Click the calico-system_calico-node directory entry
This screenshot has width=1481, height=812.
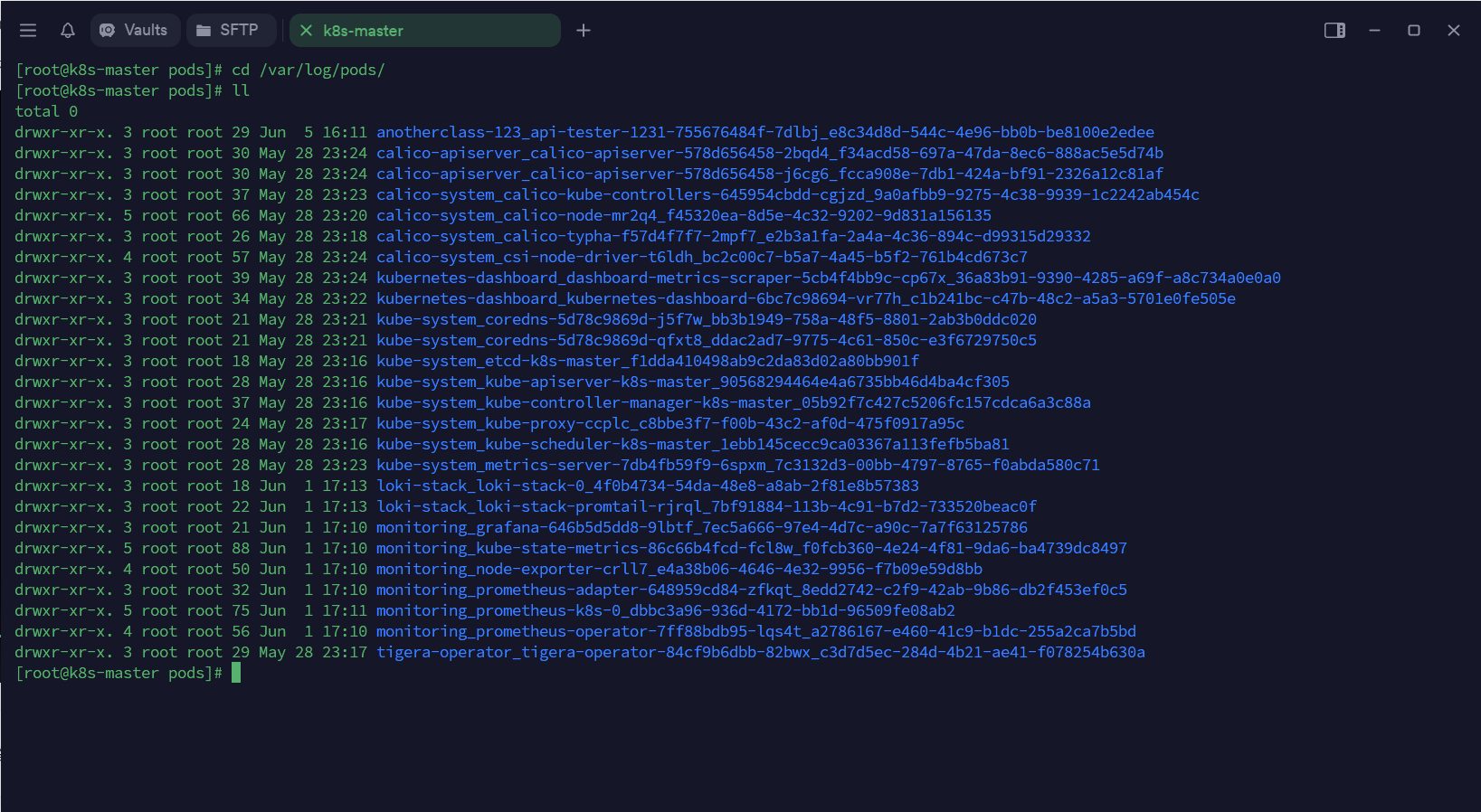[x=684, y=215]
